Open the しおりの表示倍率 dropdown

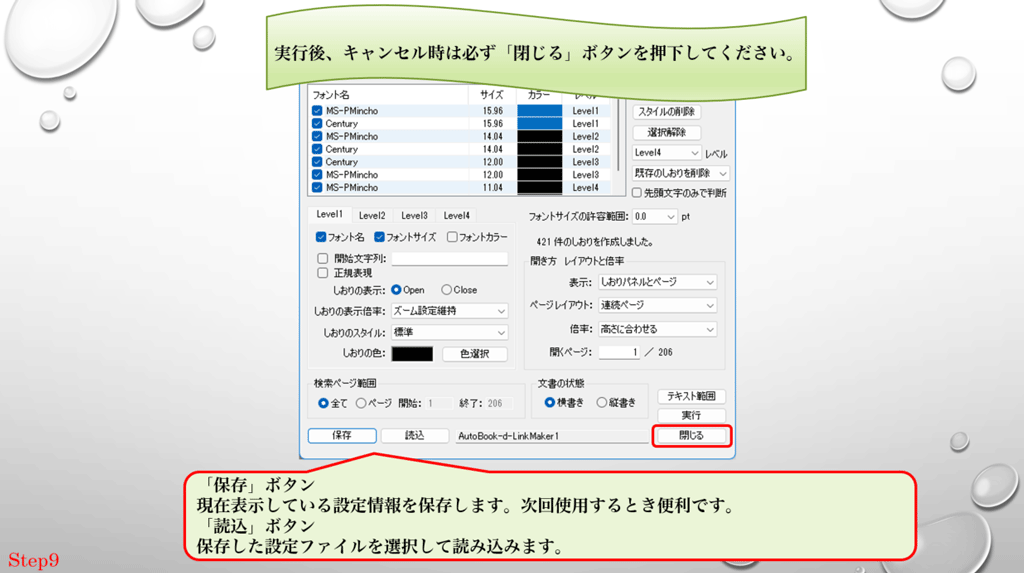point(448,311)
